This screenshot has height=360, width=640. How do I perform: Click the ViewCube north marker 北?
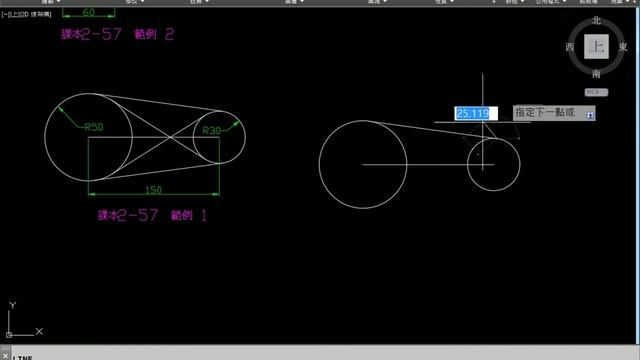[x=596, y=20]
